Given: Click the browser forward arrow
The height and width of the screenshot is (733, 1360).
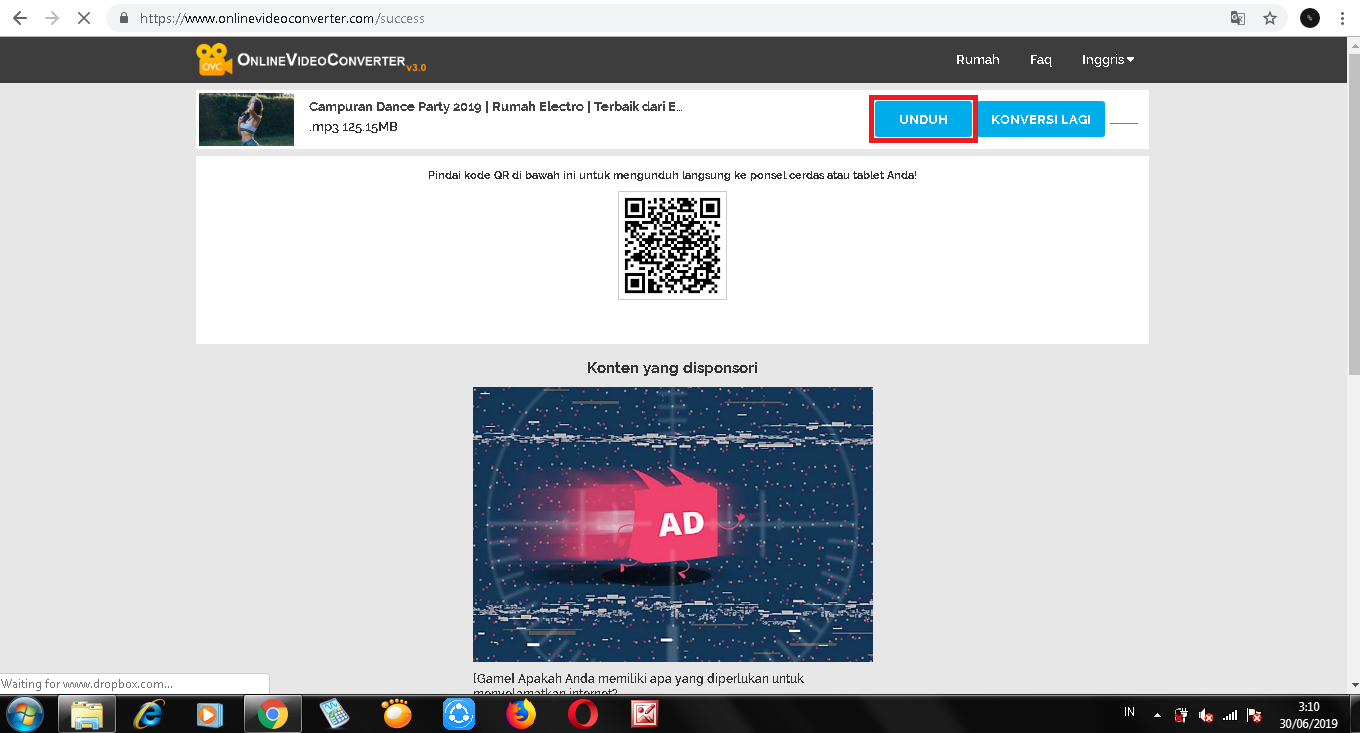Looking at the screenshot, I should (x=52, y=18).
